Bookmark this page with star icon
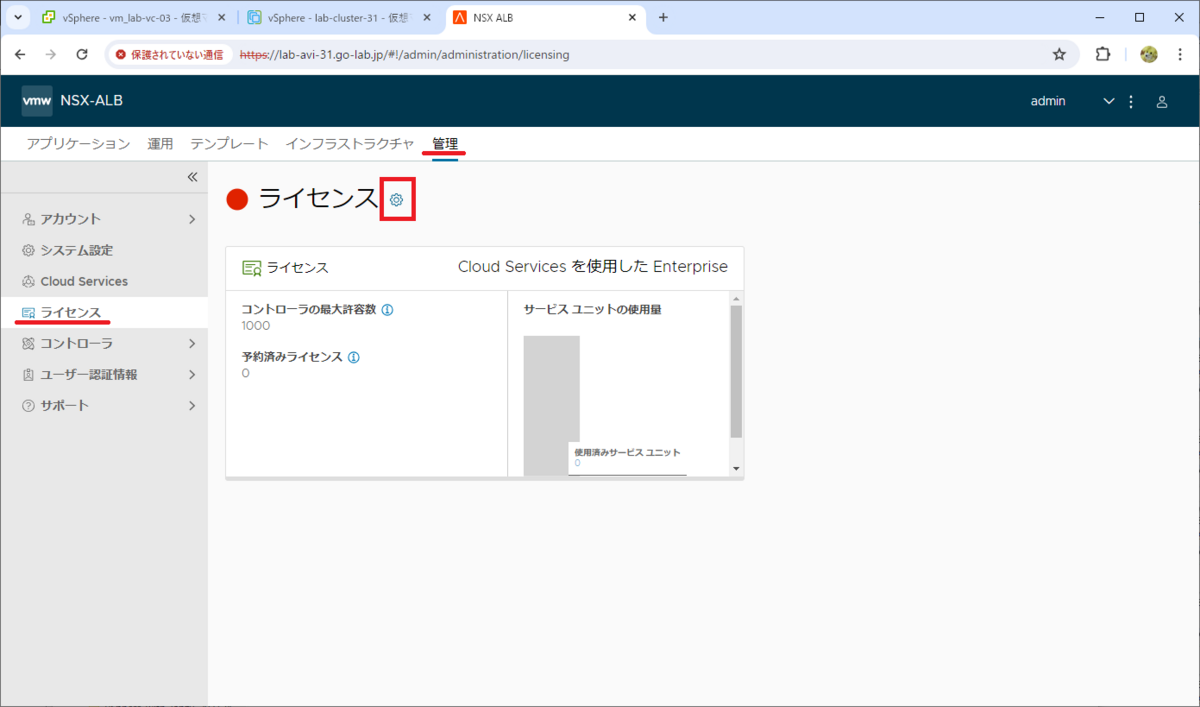The width and height of the screenshot is (1200, 707). click(x=1059, y=54)
